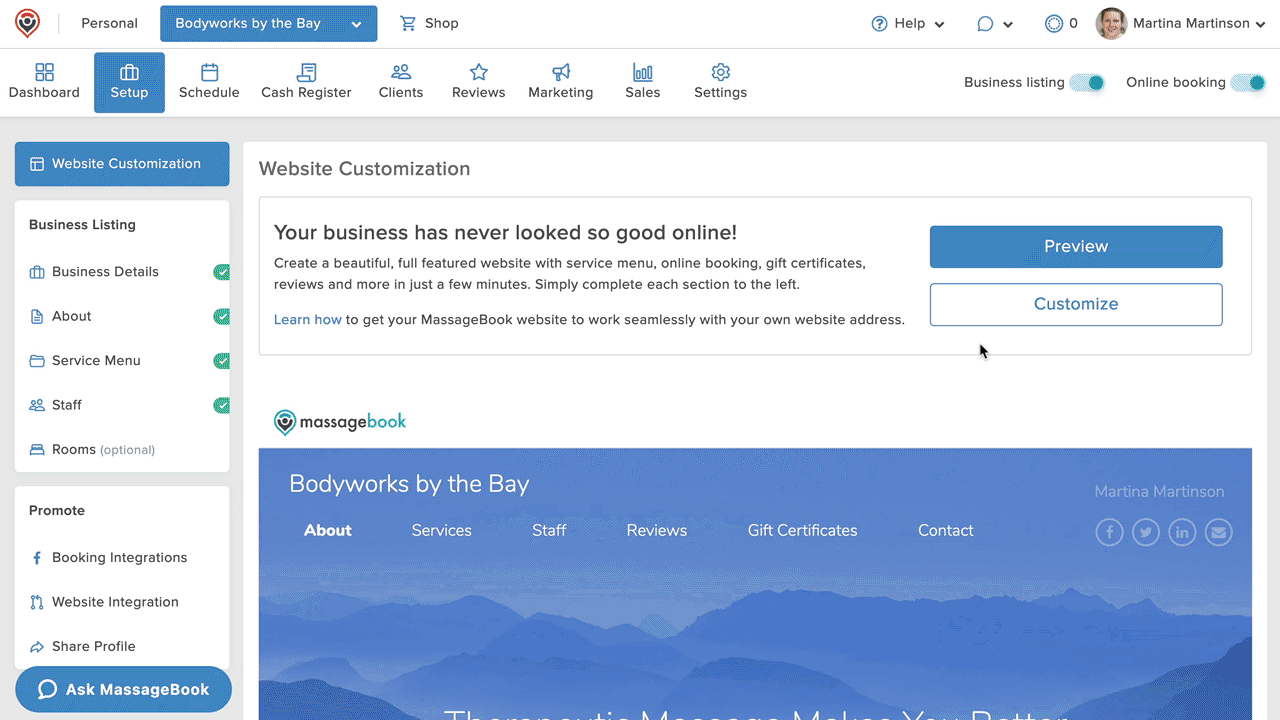Click Martina Martinson's profile photo
The image size is (1280, 720).
[x=1111, y=24]
